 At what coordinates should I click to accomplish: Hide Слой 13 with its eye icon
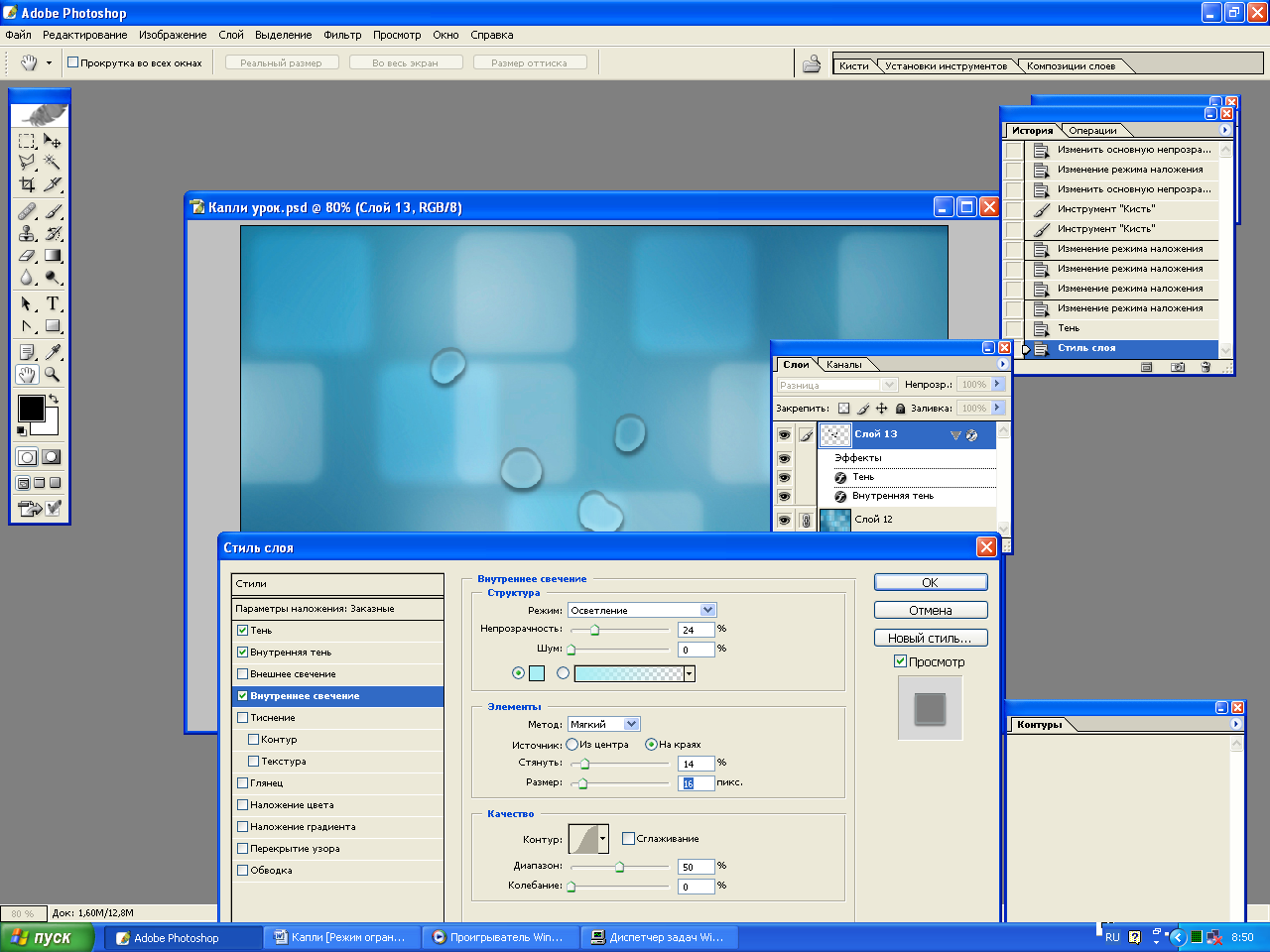[x=784, y=434]
